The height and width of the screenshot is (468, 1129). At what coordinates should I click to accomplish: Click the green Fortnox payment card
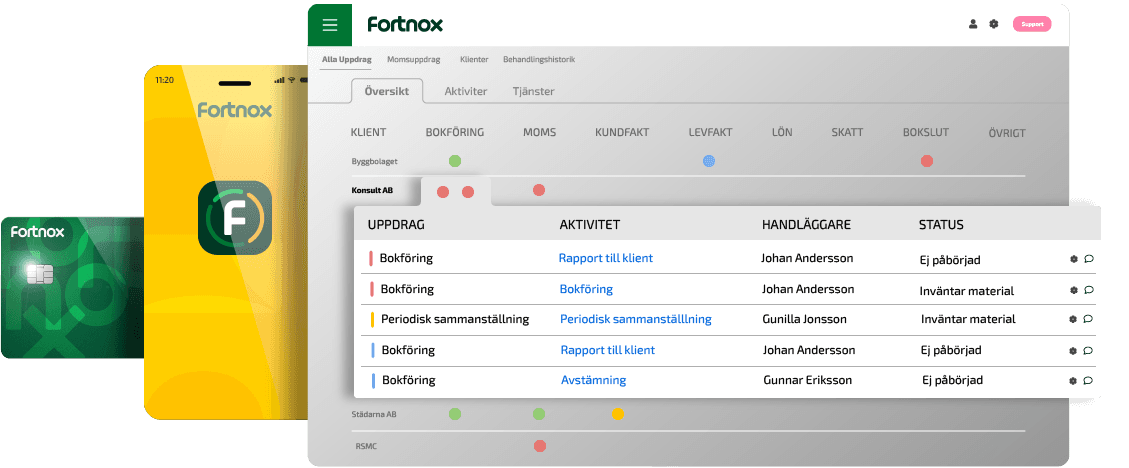coord(72,287)
